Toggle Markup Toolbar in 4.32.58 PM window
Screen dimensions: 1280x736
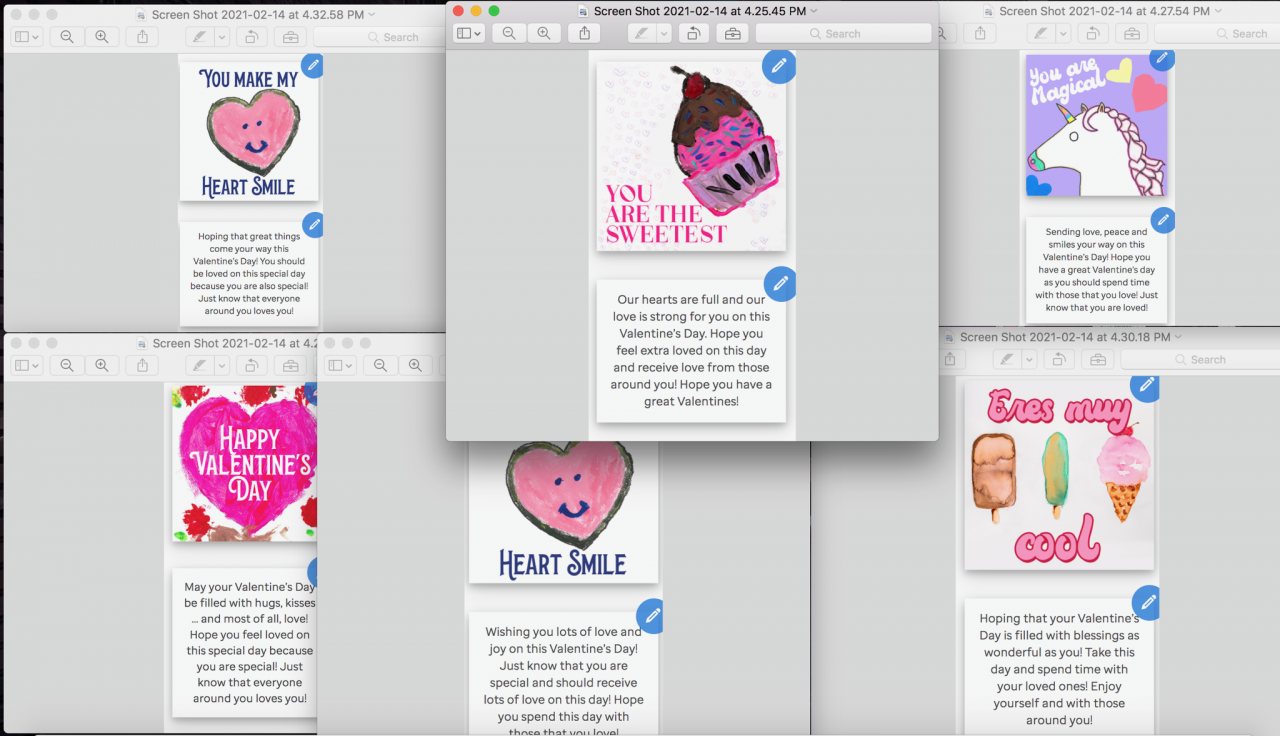[x=291, y=36]
